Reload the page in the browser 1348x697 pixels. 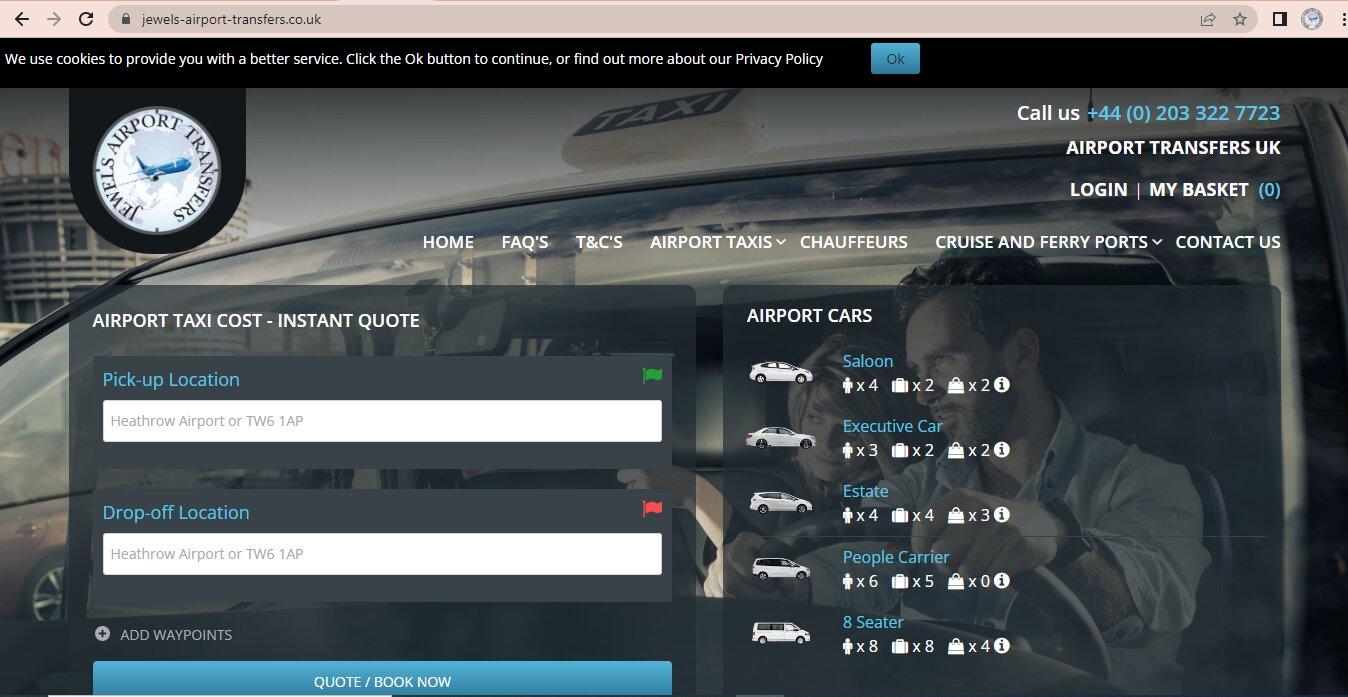(x=86, y=19)
